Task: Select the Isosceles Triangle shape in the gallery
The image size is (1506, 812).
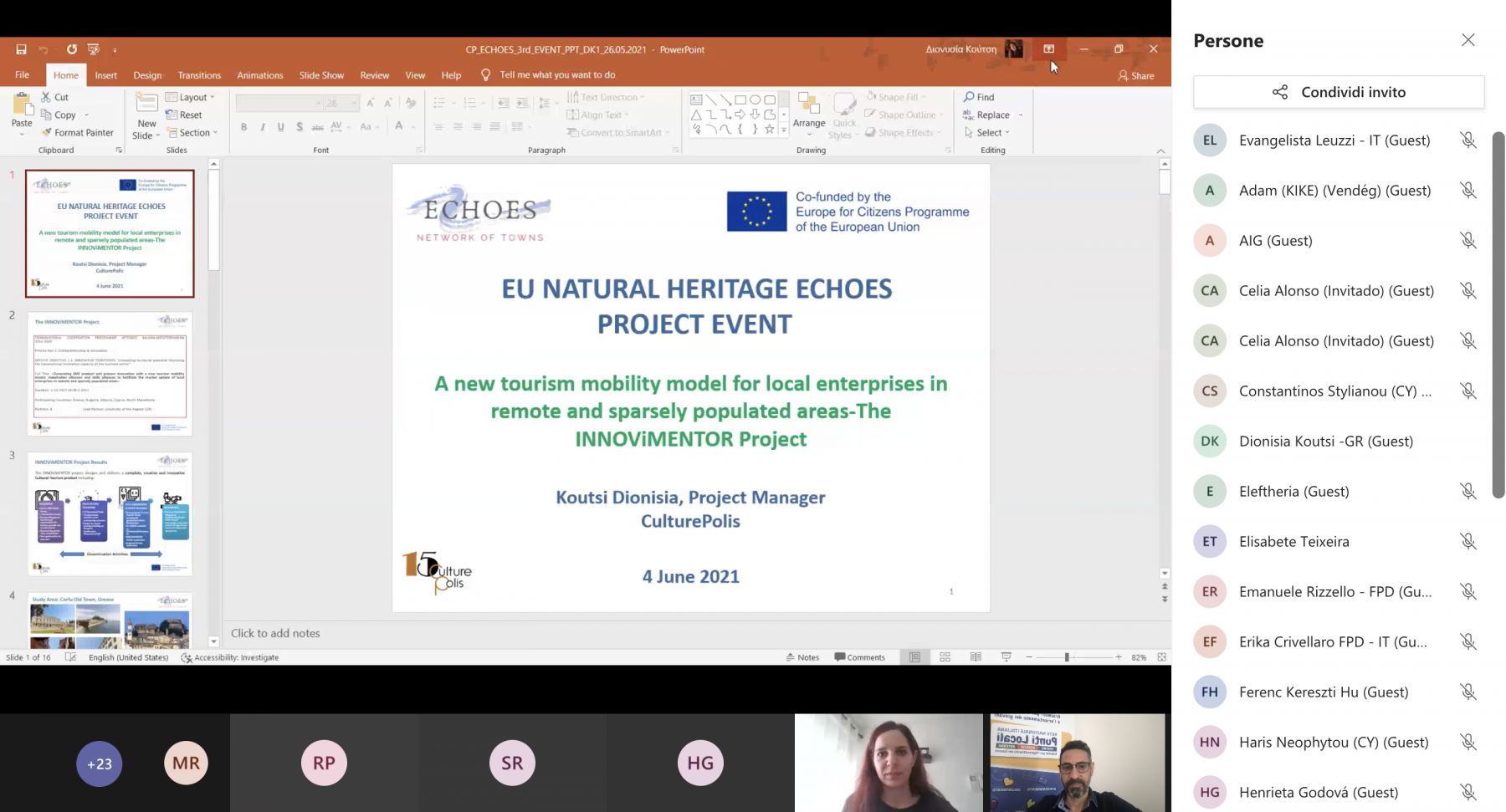Action: pyautogui.click(x=696, y=115)
